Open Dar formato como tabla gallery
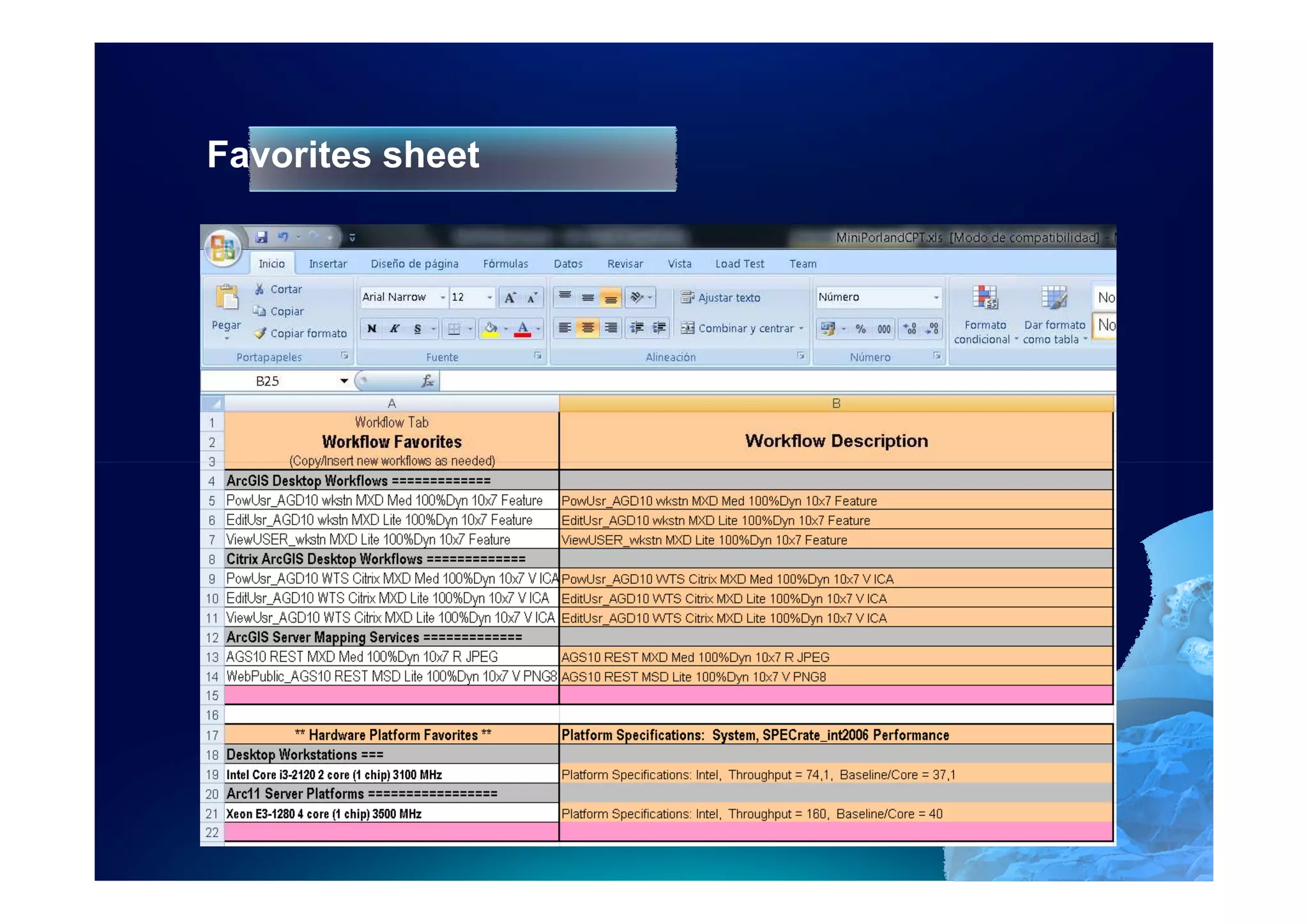 point(1054,315)
